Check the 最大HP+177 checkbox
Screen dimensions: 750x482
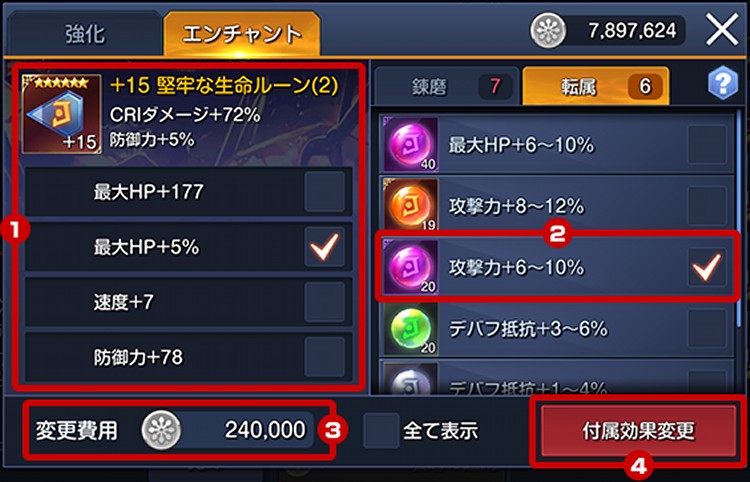coord(325,192)
